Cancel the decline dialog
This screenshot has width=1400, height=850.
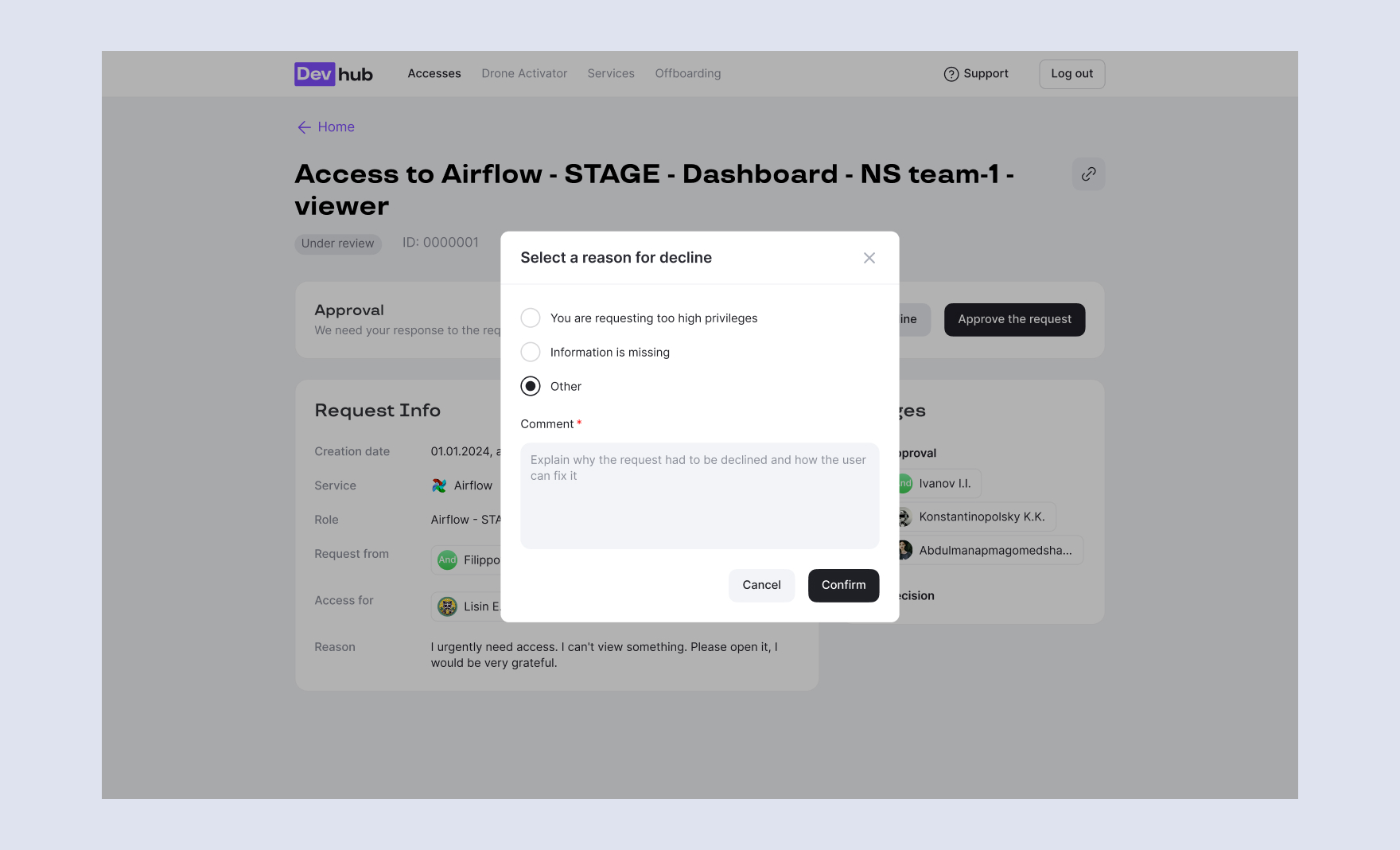pyautogui.click(x=761, y=585)
